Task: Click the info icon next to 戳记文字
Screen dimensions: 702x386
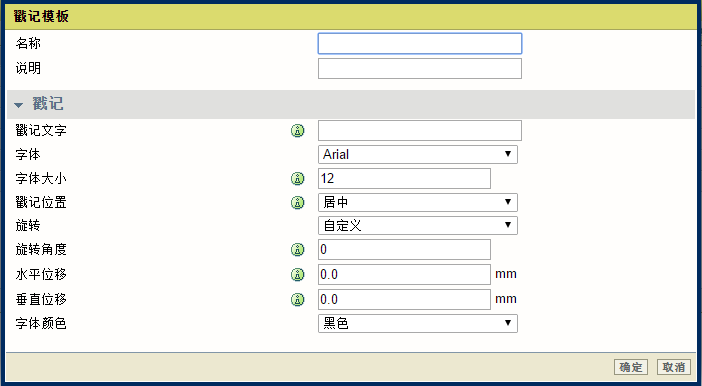Action: coord(298,131)
